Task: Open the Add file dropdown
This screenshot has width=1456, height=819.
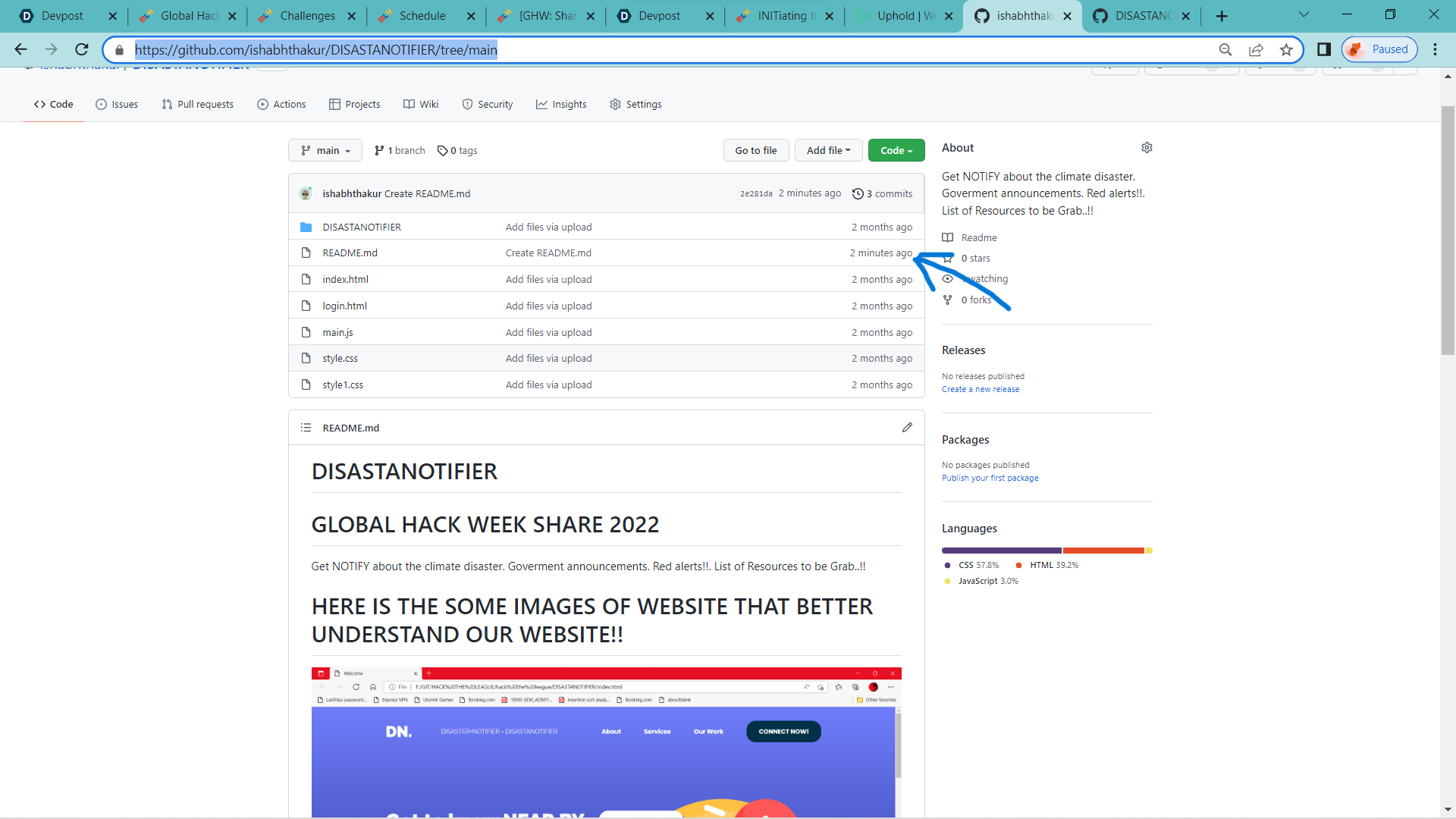Action: (828, 151)
